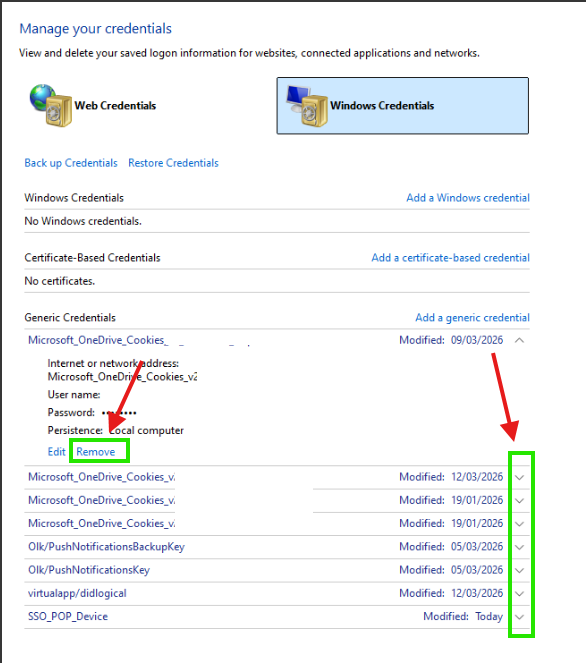Click the expanded Microsoft_OneDrive_Cookies entry title
Image resolution: width=586 pixels, height=663 pixels.
click(x=98, y=340)
